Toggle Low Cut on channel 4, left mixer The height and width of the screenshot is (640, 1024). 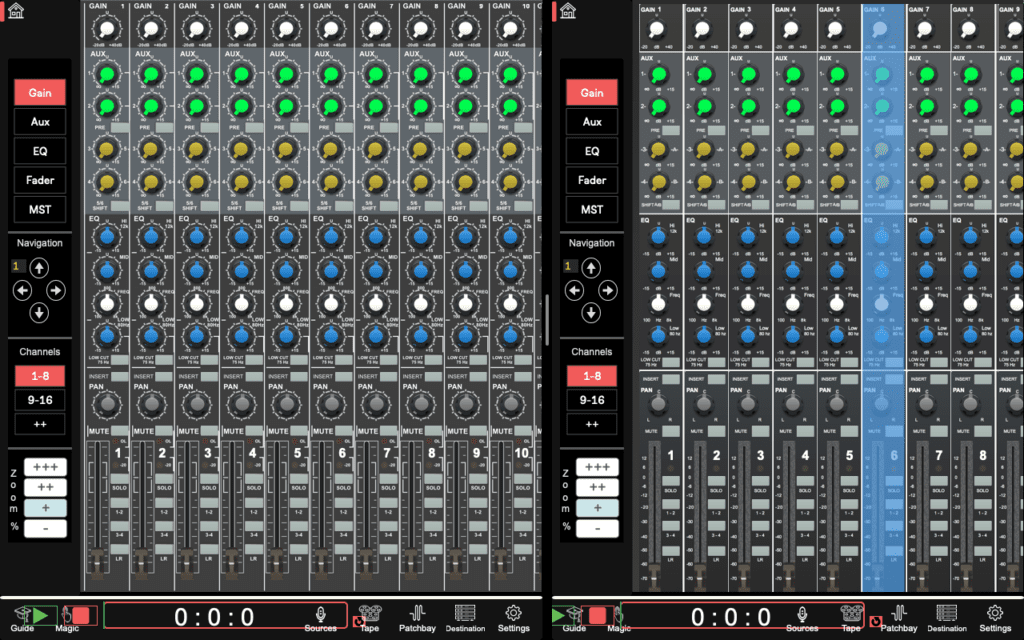tap(254, 359)
